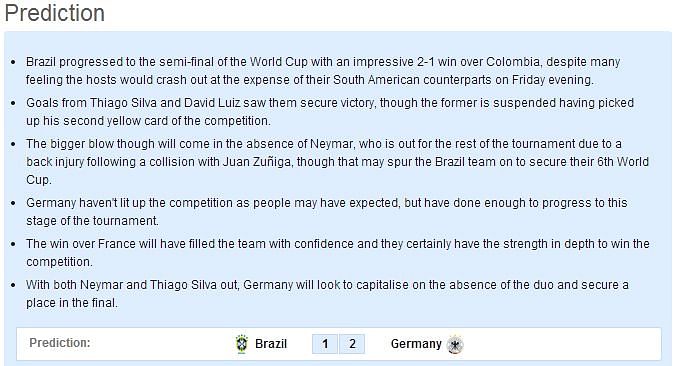This screenshot has width=677, height=366.
Task: Select the Brazil score box showing 1
Action: (x=325, y=344)
